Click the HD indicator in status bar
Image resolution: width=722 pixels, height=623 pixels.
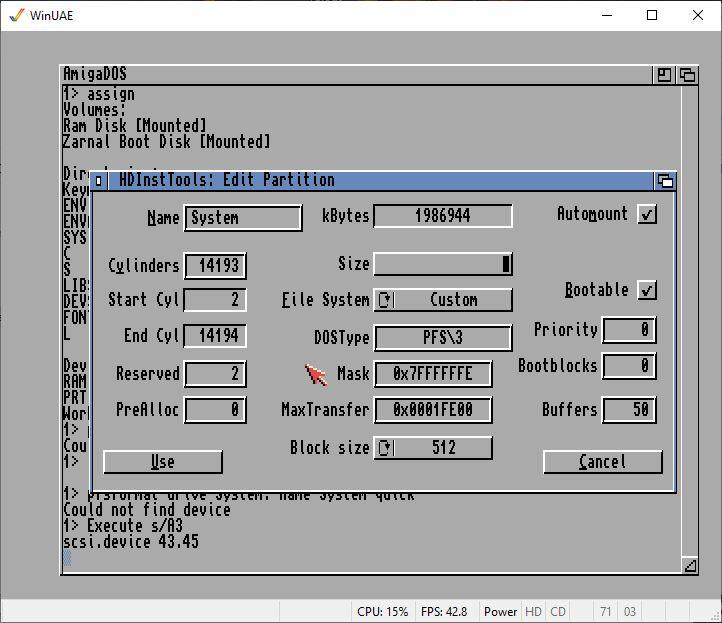pyautogui.click(x=533, y=611)
